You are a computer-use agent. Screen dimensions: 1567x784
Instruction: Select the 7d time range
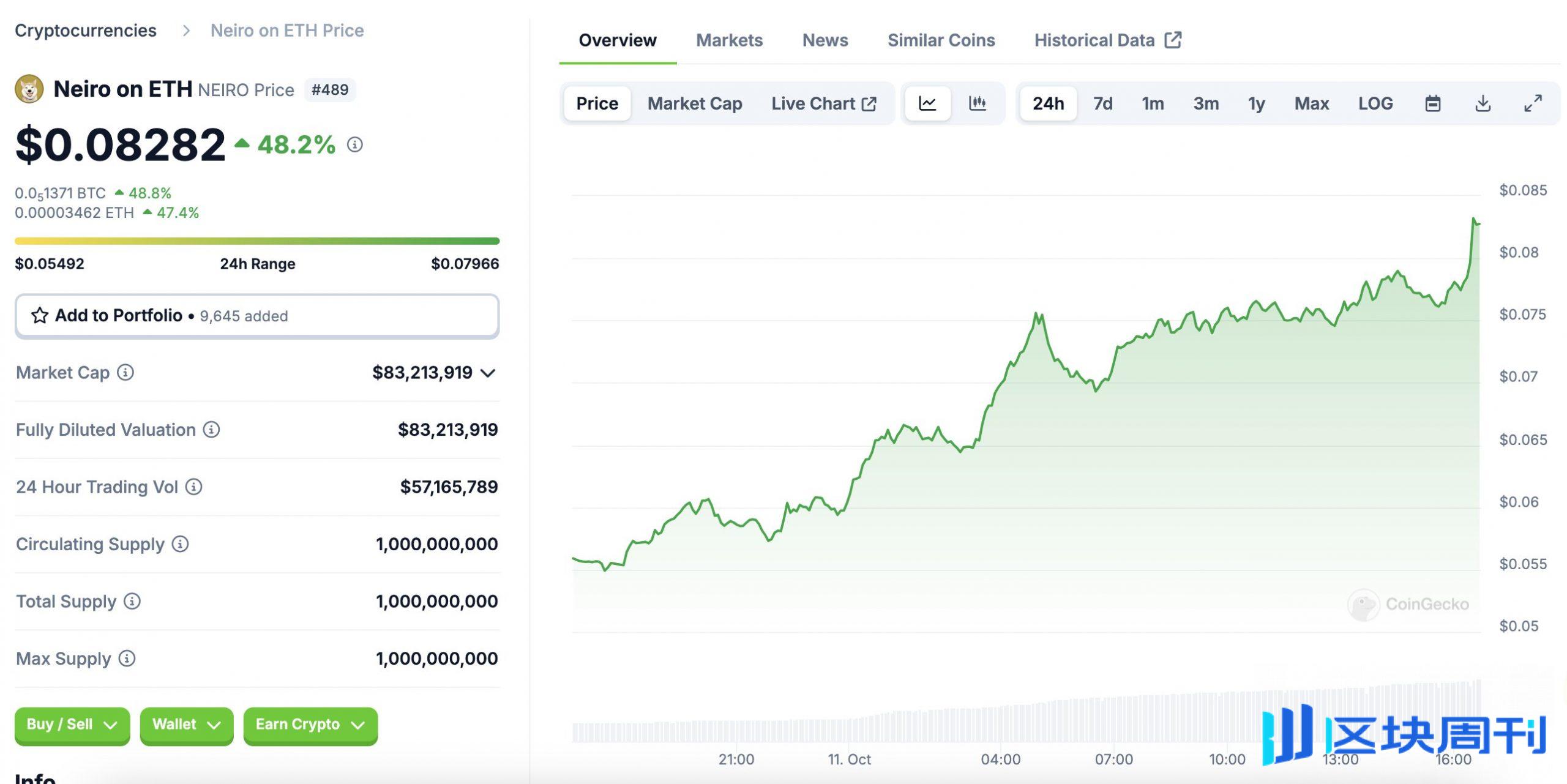pyautogui.click(x=1102, y=103)
